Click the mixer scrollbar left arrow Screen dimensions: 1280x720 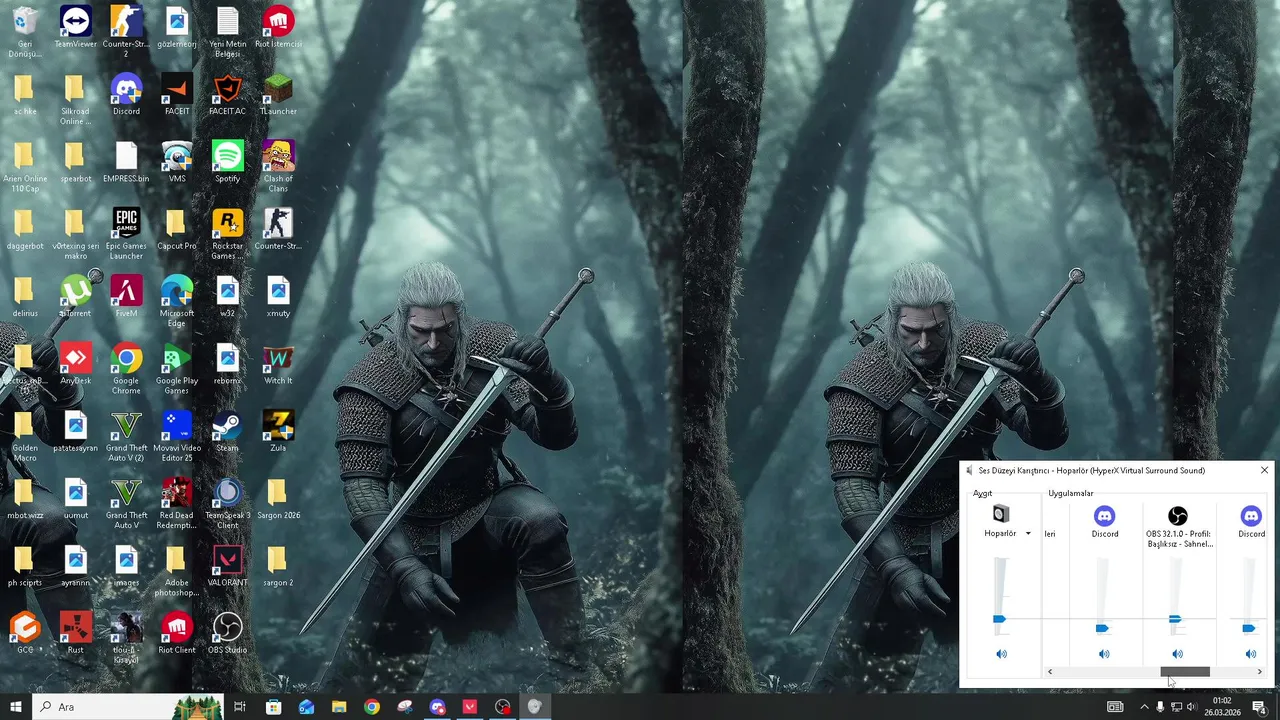click(x=1050, y=672)
